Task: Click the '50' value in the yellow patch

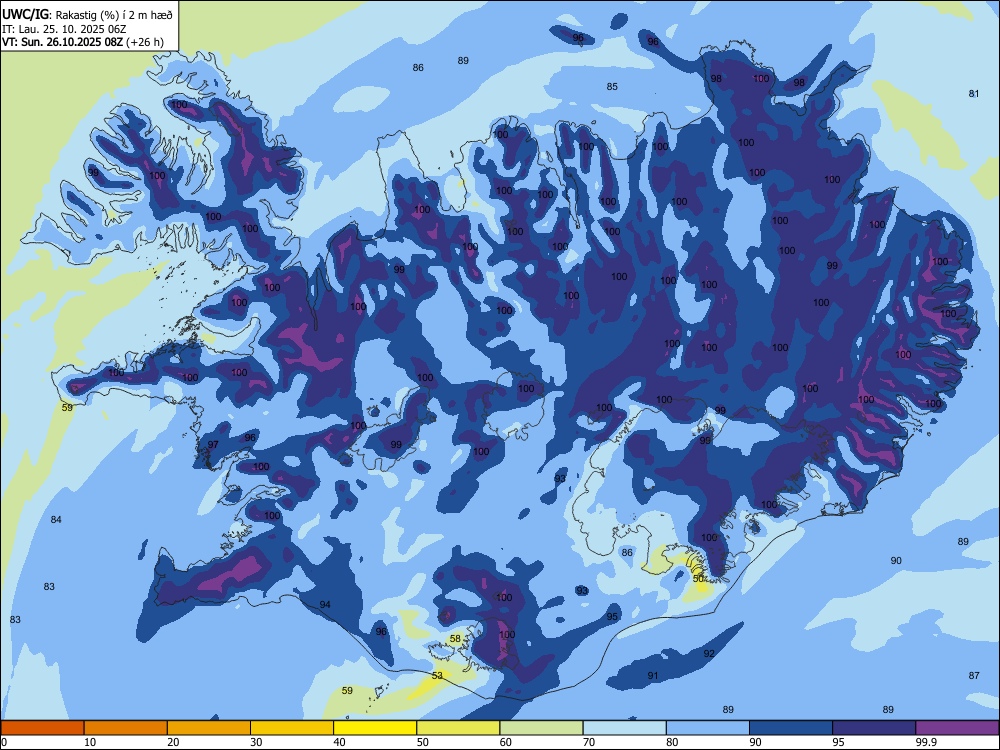Action: [698, 578]
